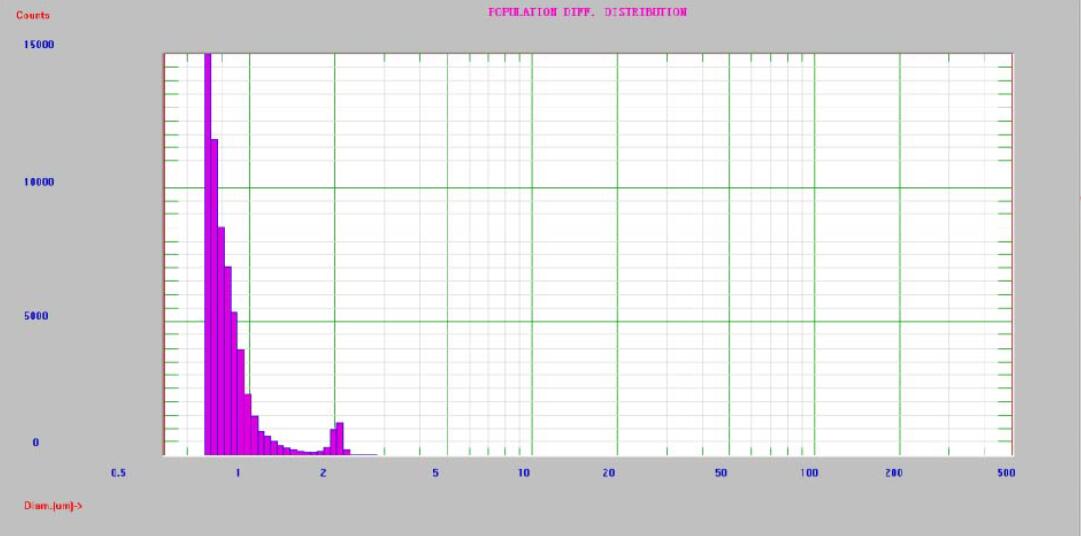This screenshot has height=536, width=1081.
Task: Select the 5000 y-axis value
Action: click(x=38, y=316)
